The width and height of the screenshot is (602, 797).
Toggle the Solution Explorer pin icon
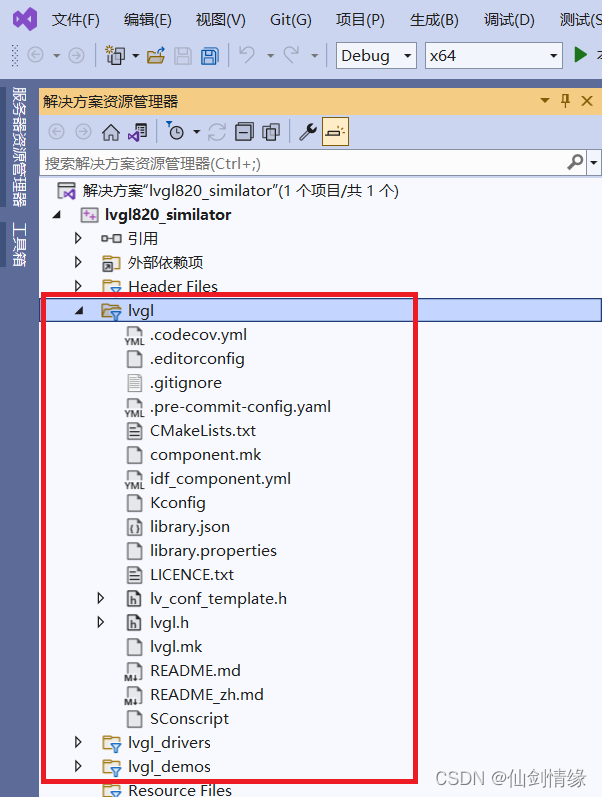(565, 101)
